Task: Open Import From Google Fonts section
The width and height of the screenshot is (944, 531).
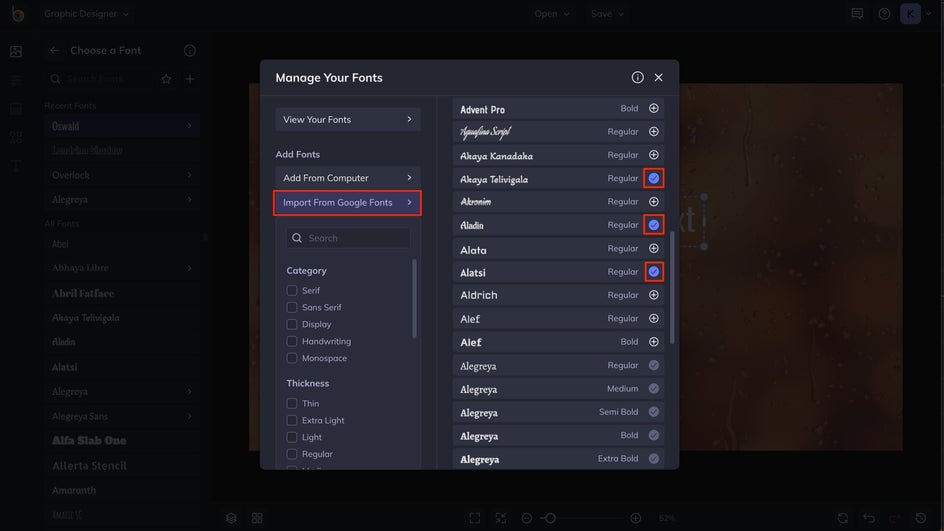Action: [347, 202]
